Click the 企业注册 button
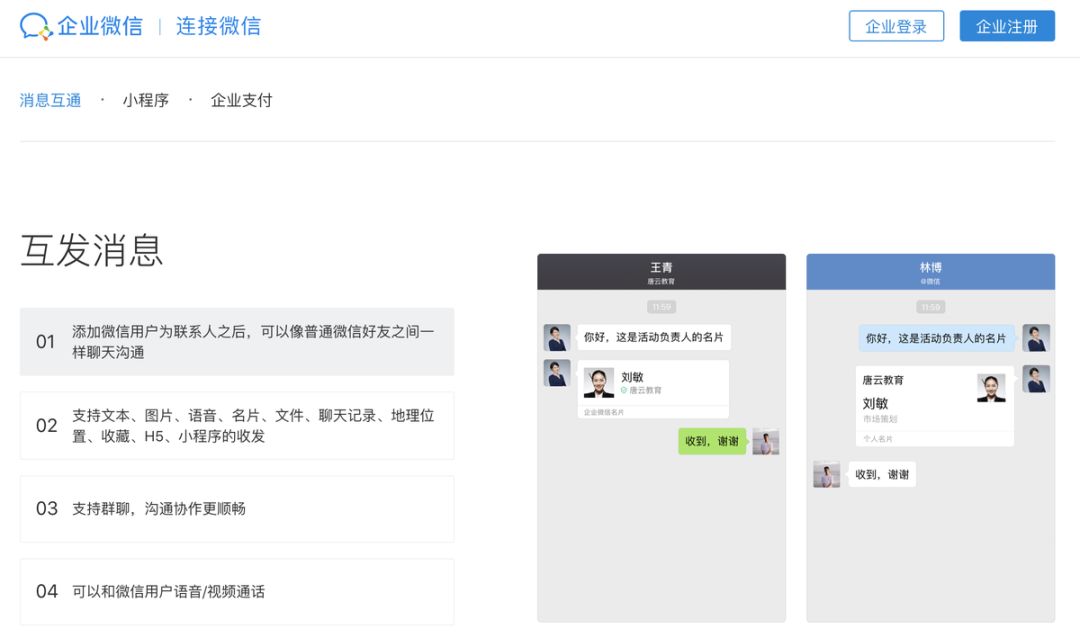This screenshot has height=638, width=1080. (1007, 26)
